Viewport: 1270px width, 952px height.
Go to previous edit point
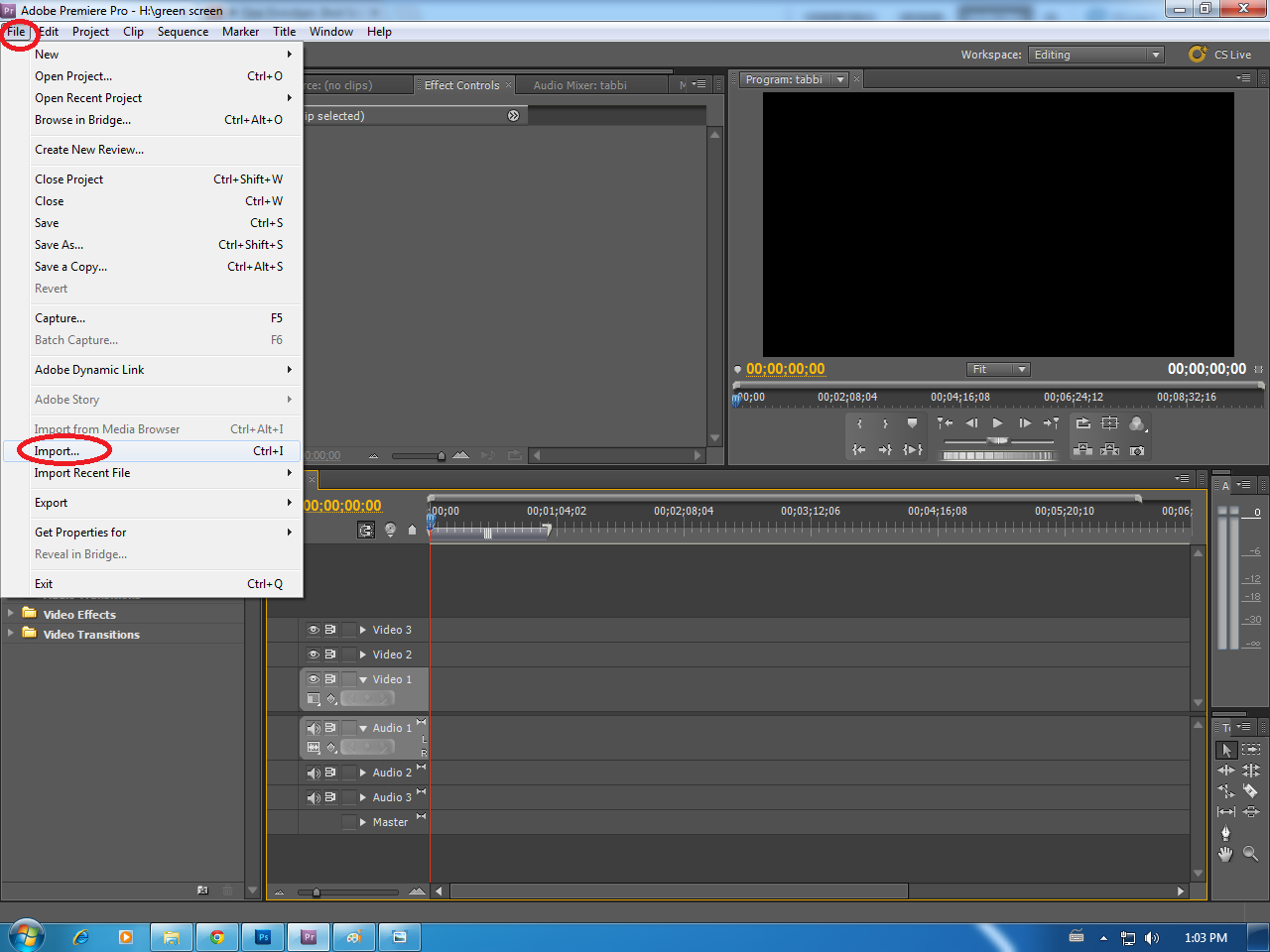(945, 423)
